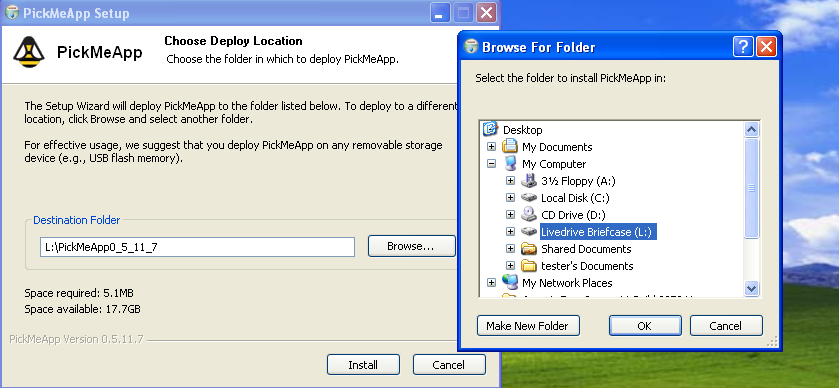
Task: Click the Choose Deploy Location heading
Action: [x=233, y=41]
